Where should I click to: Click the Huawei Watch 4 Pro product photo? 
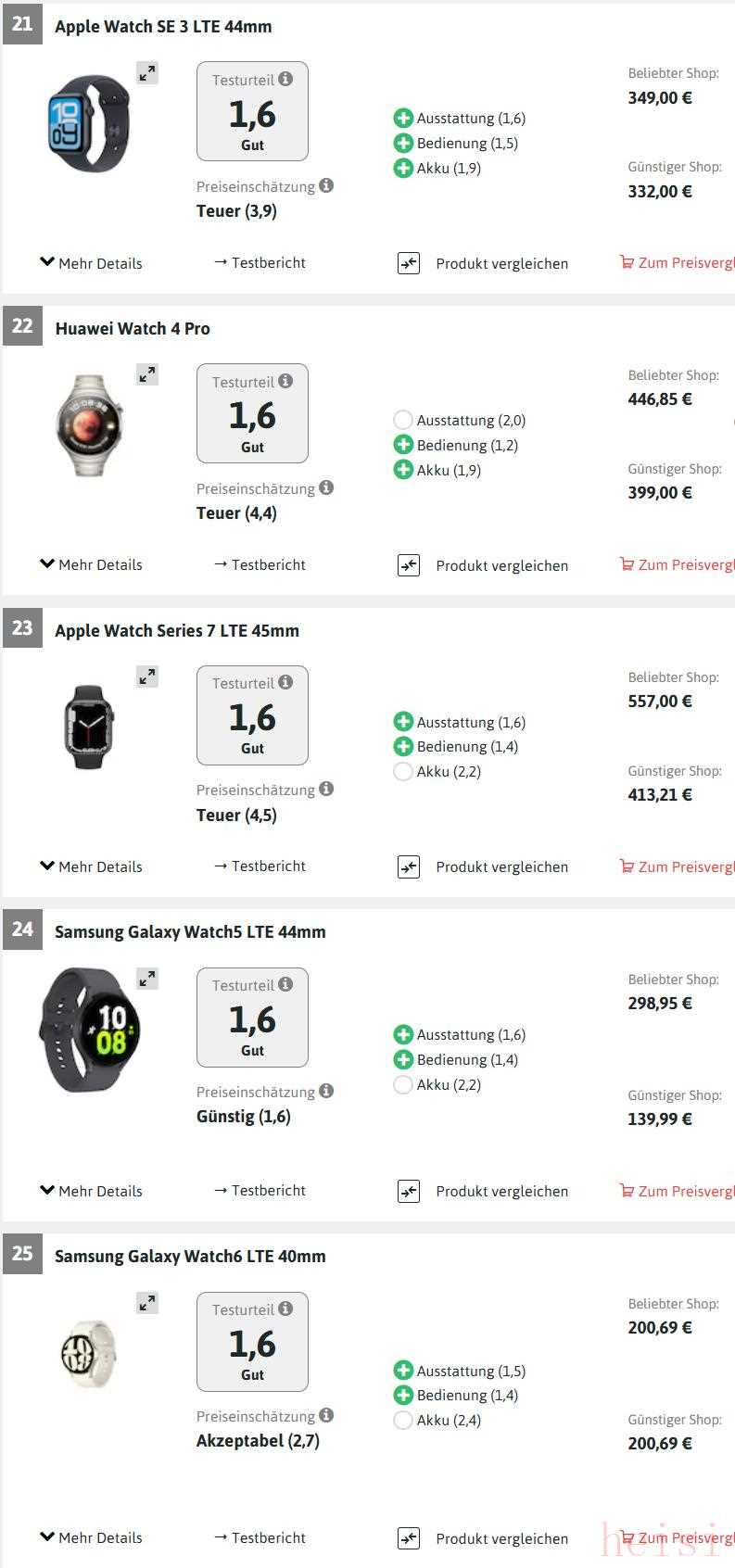[89, 425]
